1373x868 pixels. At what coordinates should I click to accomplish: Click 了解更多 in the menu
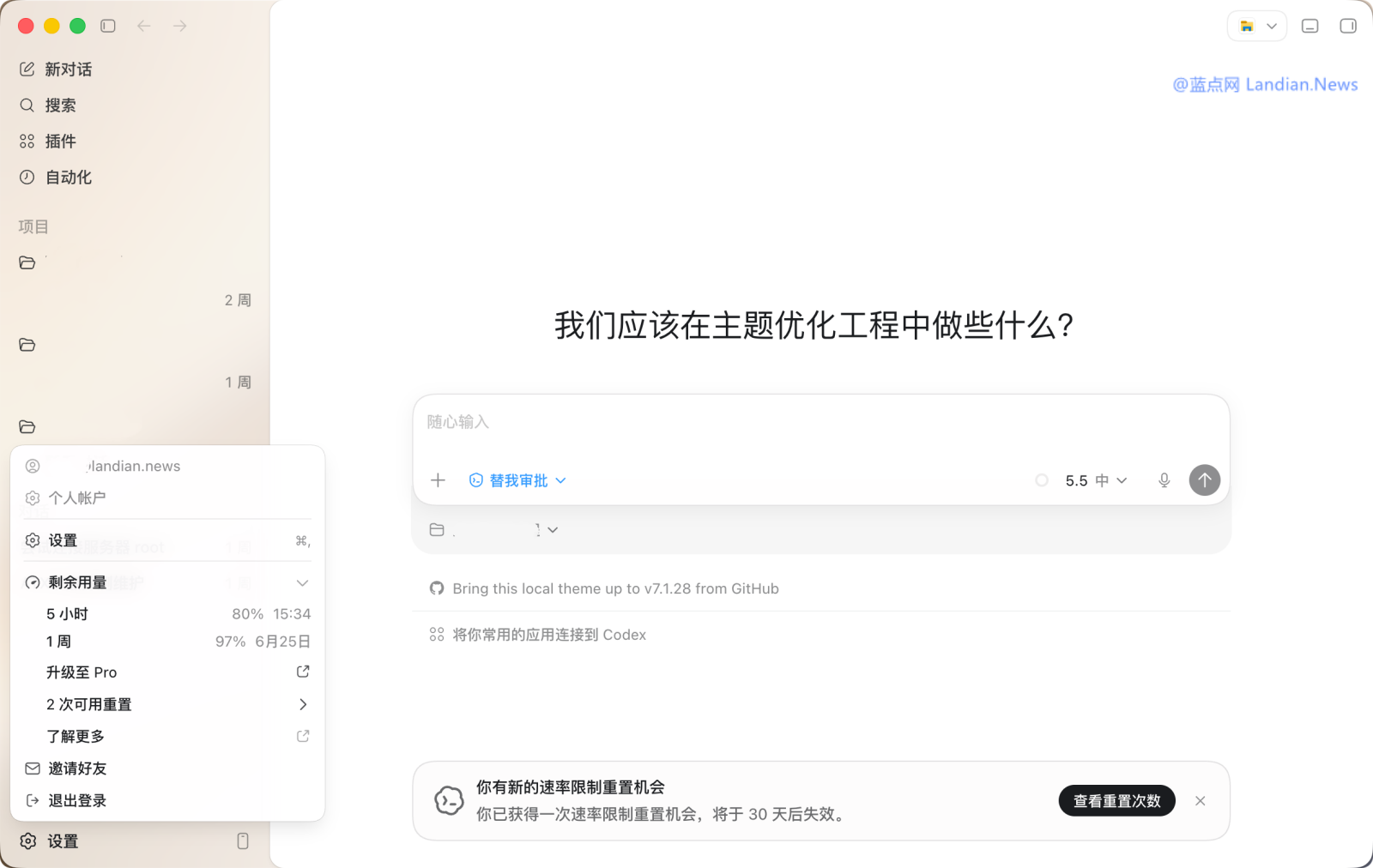[168, 737]
